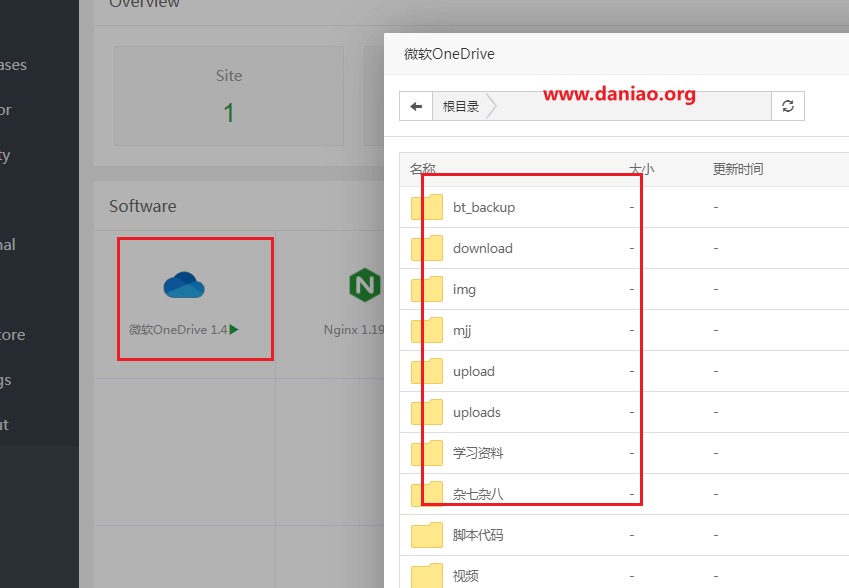Image resolution: width=849 pixels, height=588 pixels.
Task: Select the 学习资料 folder icon
Action: click(x=427, y=453)
